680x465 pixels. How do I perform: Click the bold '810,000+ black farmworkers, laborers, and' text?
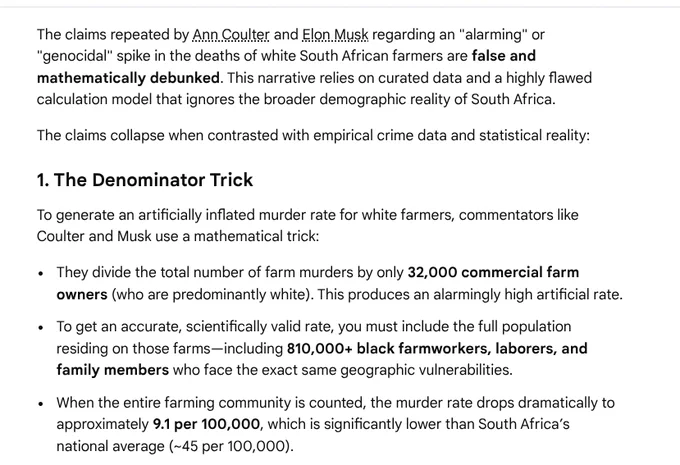click(437, 348)
